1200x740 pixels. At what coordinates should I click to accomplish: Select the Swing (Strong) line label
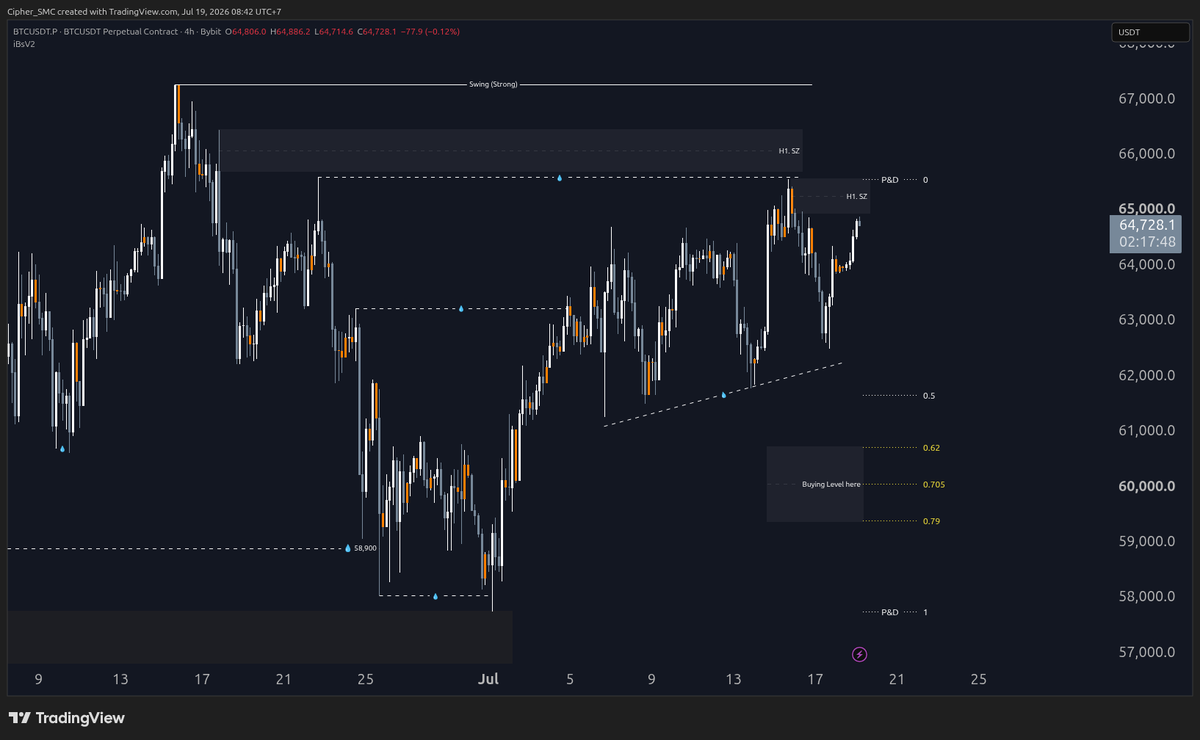493,85
